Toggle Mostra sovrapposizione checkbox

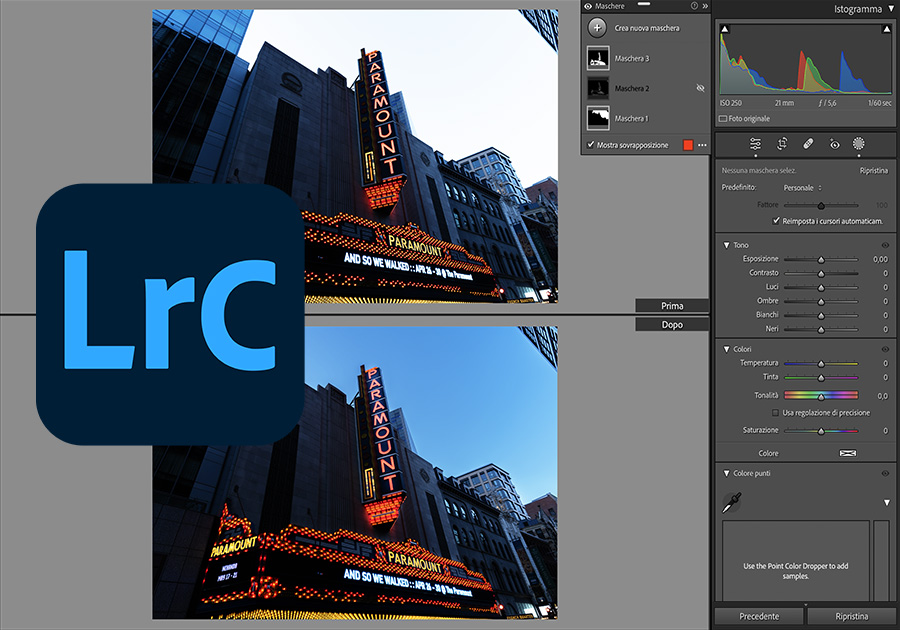point(591,145)
